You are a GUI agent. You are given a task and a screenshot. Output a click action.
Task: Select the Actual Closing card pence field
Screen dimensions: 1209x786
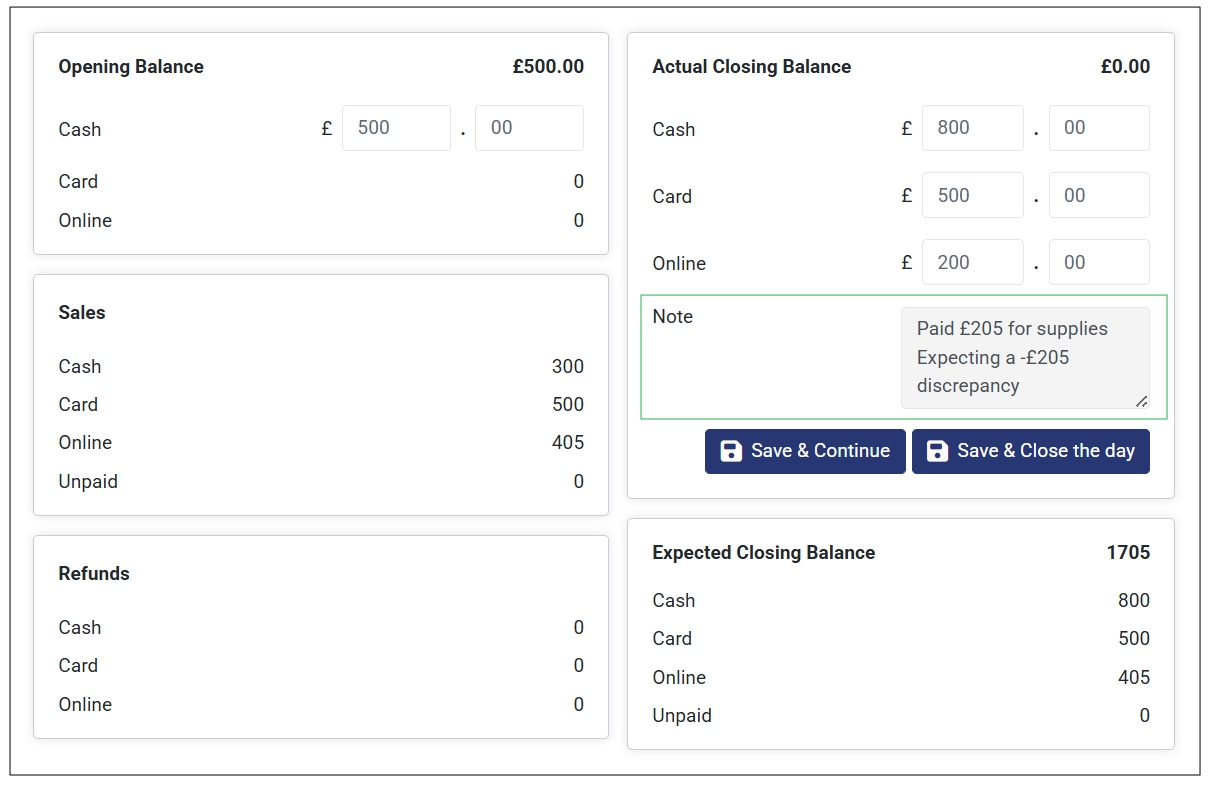(1098, 195)
